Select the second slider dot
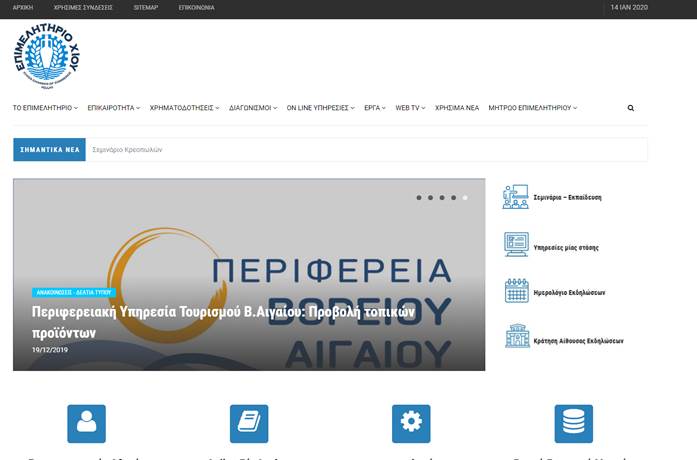 tap(430, 198)
